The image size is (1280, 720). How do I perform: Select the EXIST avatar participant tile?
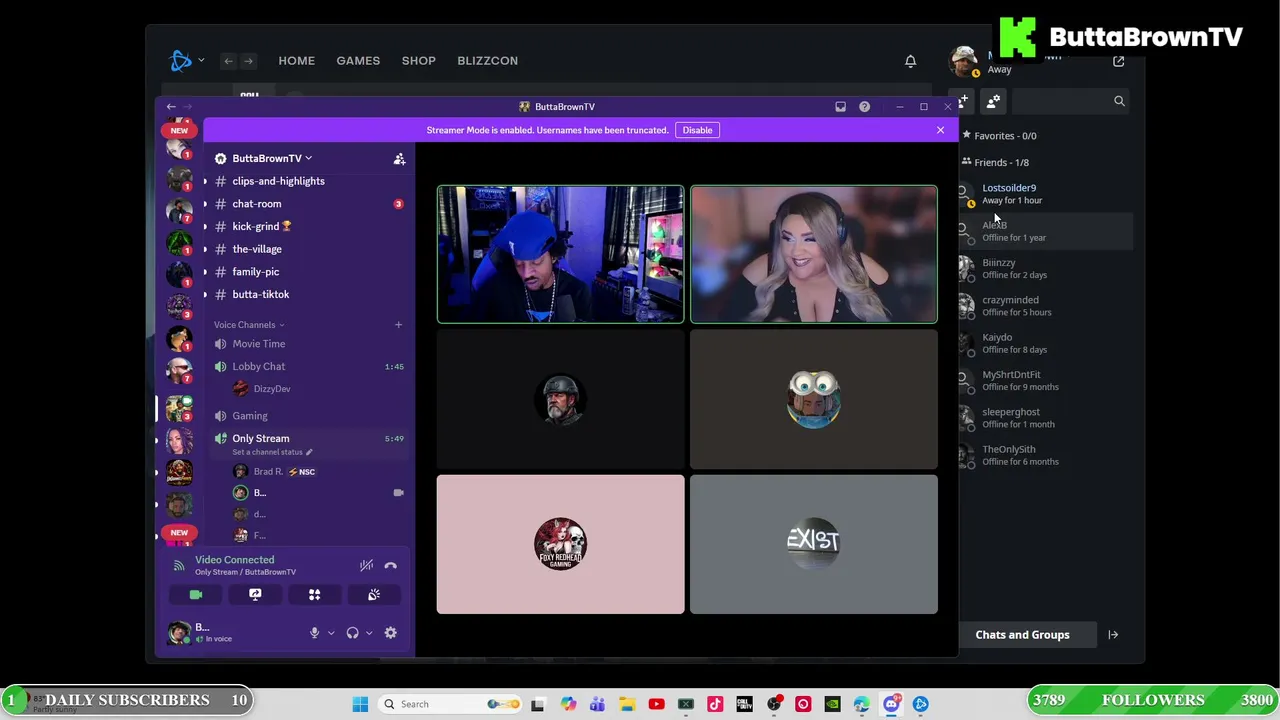click(814, 544)
